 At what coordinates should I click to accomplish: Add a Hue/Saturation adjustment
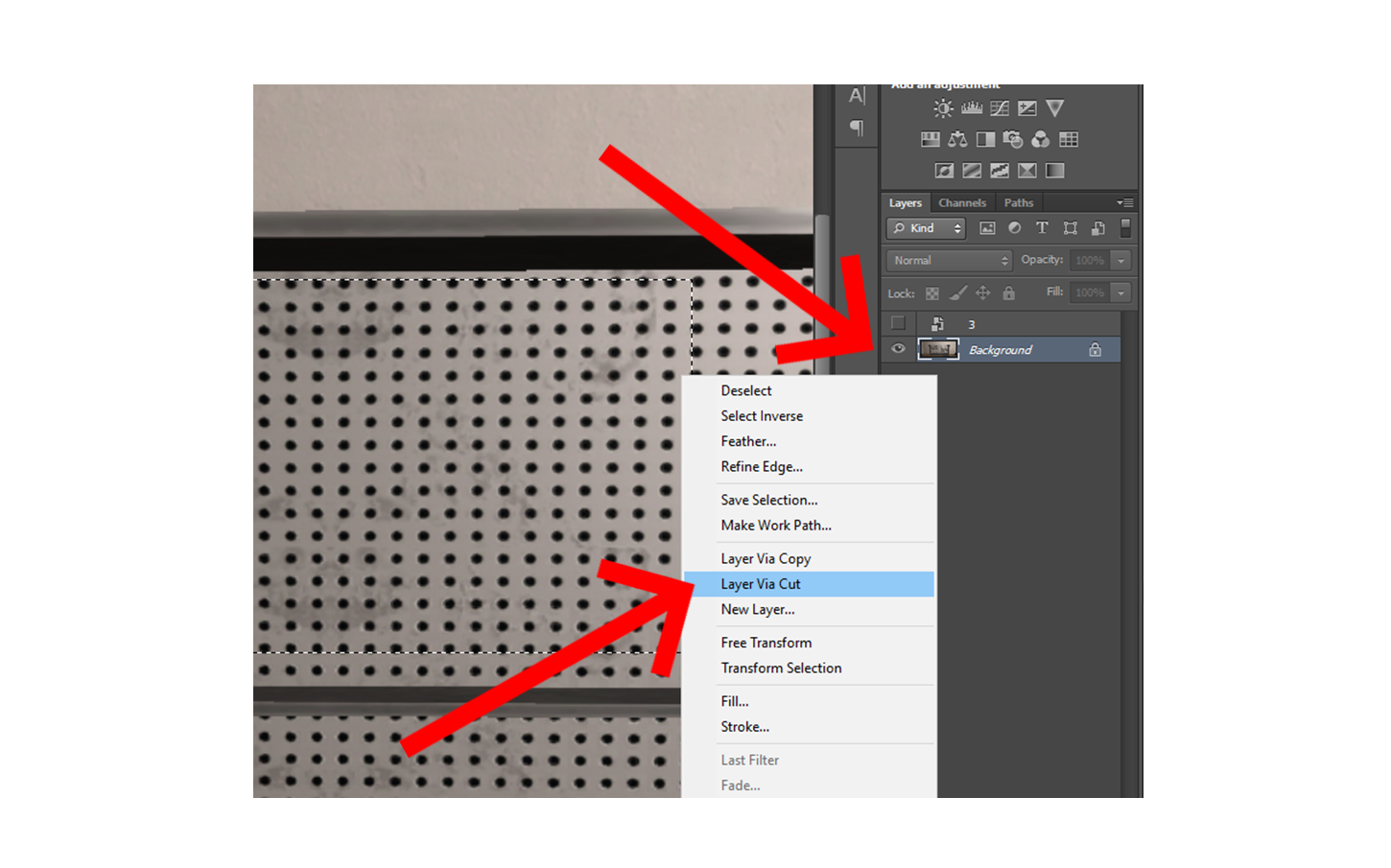(x=931, y=140)
